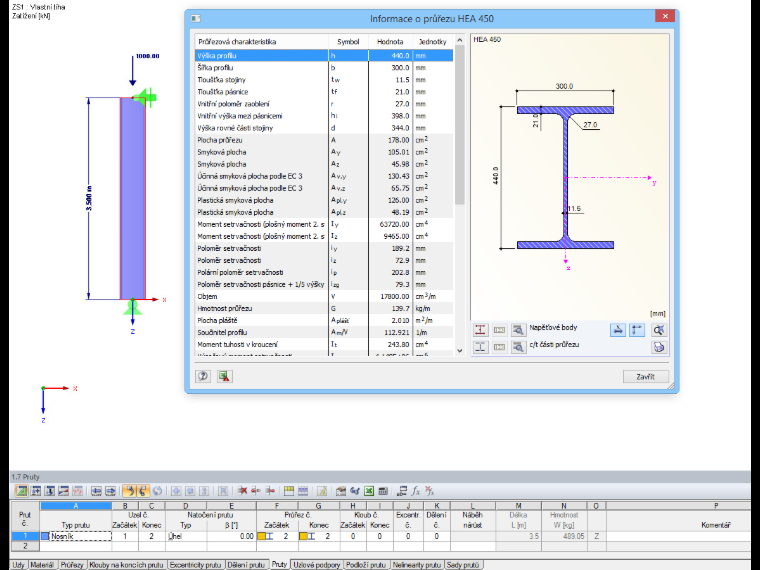Click the red-blue gradient toolbar icon

(x=63, y=491)
